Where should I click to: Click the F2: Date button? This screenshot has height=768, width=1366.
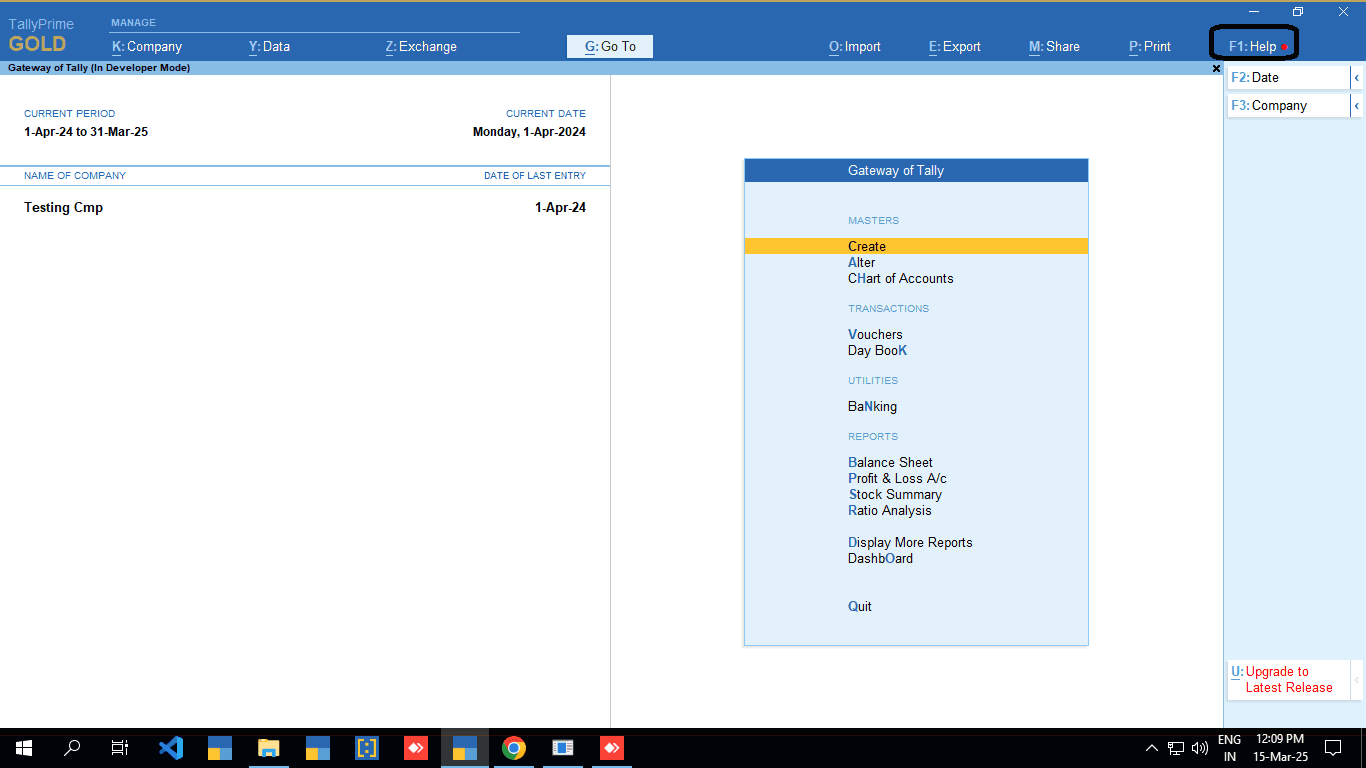coord(1289,77)
